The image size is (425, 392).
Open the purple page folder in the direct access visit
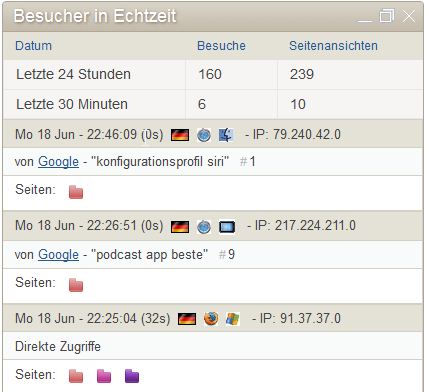pos(132,376)
